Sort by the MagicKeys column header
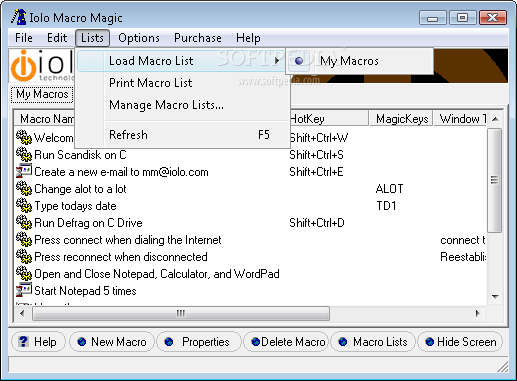This screenshot has height=381, width=517. tap(402, 118)
